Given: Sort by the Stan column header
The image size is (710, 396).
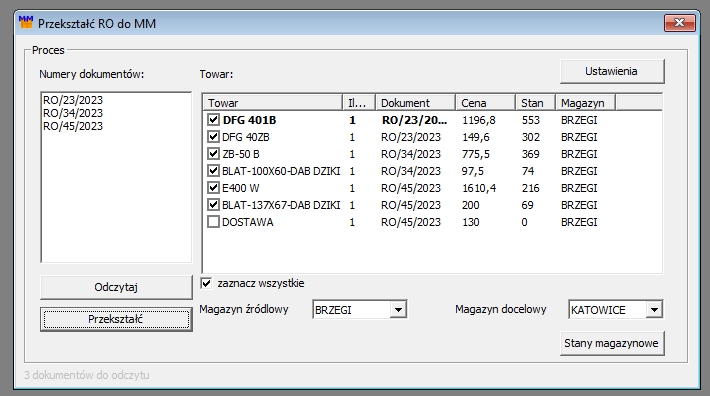Looking at the screenshot, I should click(535, 103).
